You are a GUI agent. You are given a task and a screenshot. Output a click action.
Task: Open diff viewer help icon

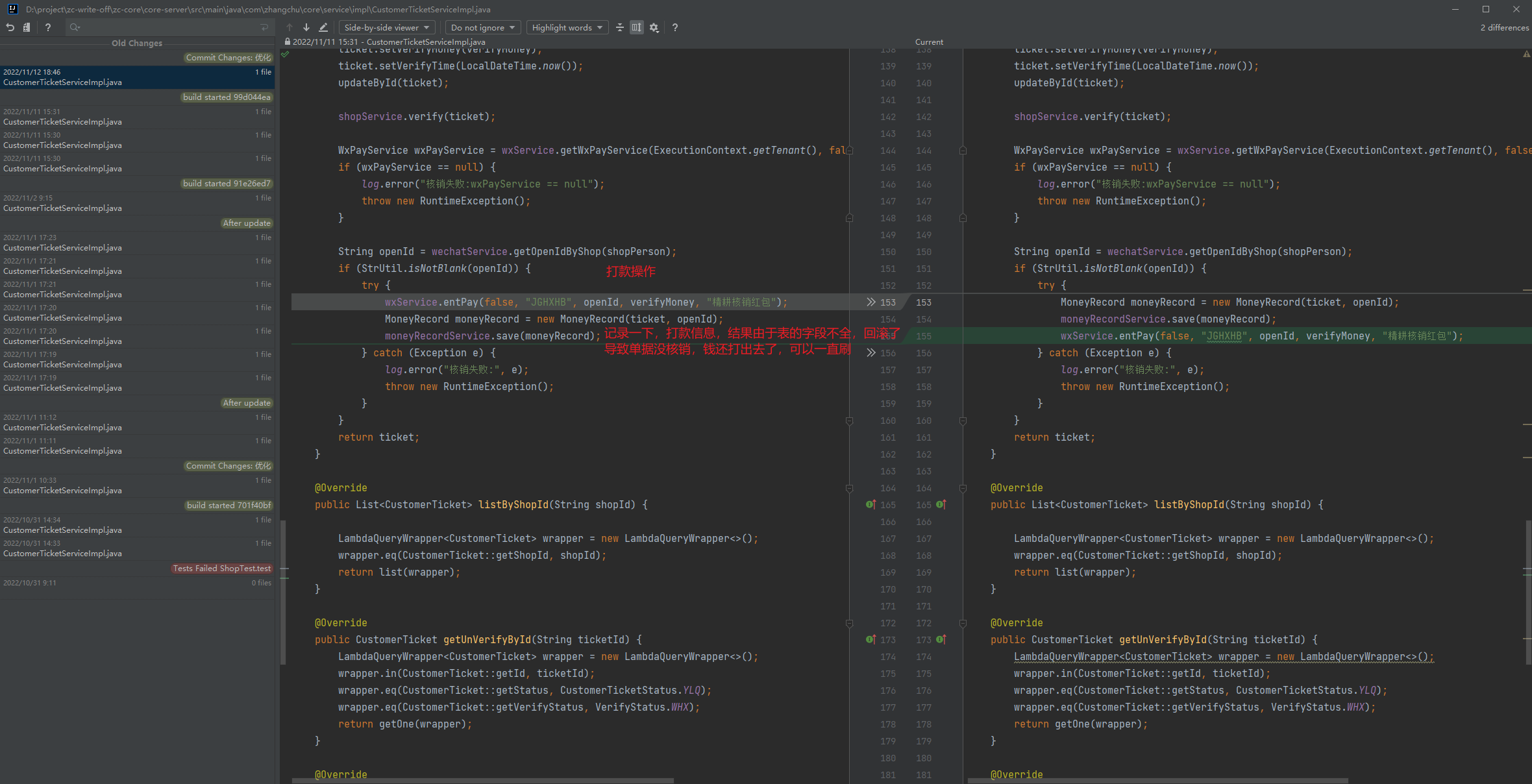(x=675, y=27)
